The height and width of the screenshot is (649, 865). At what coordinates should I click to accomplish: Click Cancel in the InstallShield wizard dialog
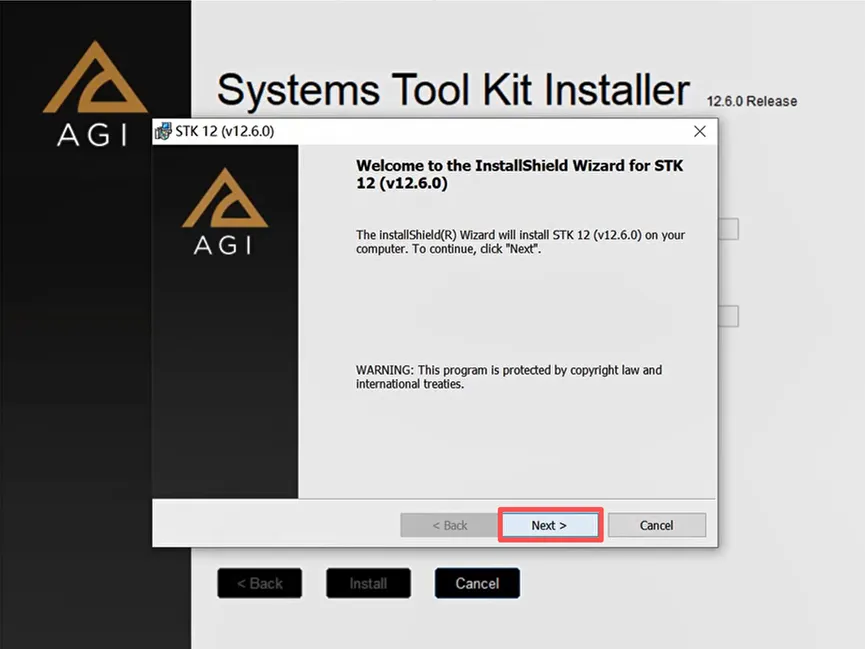(x=656, y=525)
